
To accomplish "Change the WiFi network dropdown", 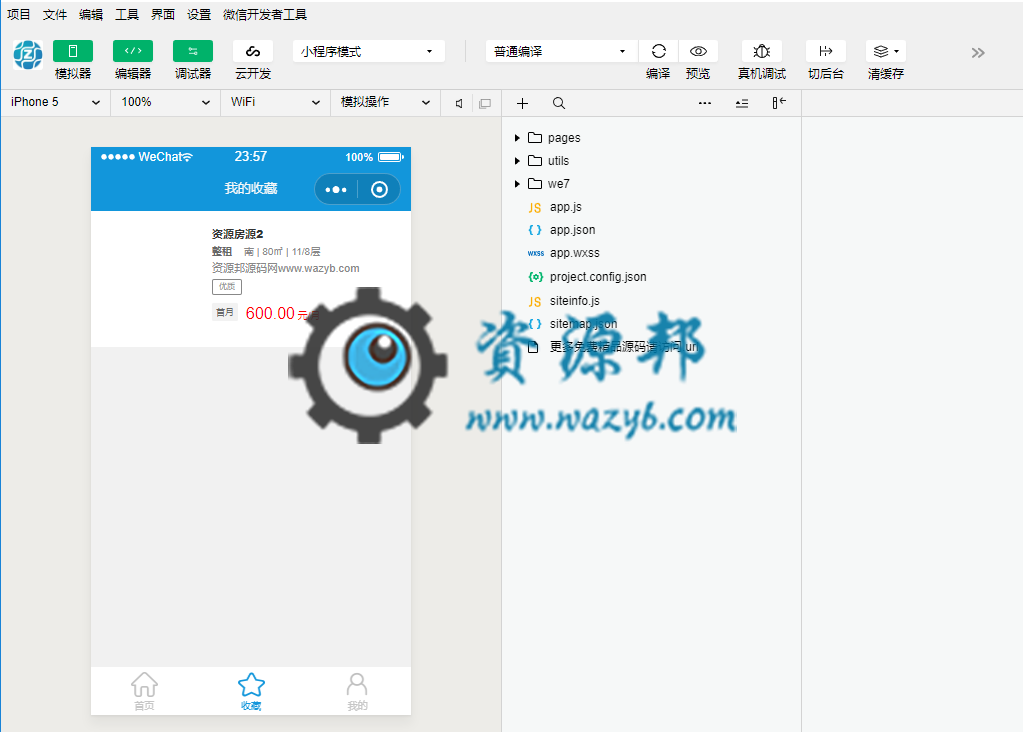I will coord(275,102).
